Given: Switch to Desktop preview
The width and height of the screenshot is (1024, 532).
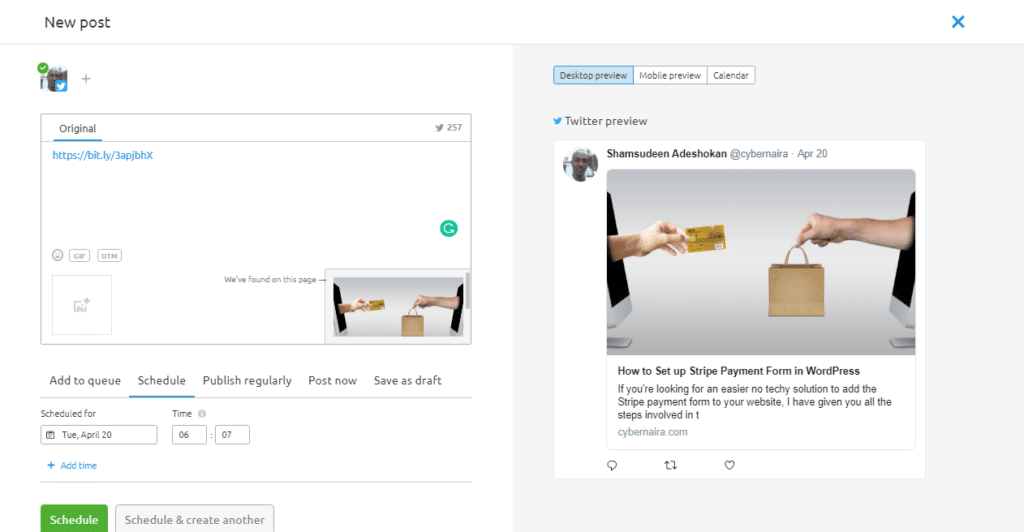Looking at the screenshot, I should pos(593,75).
